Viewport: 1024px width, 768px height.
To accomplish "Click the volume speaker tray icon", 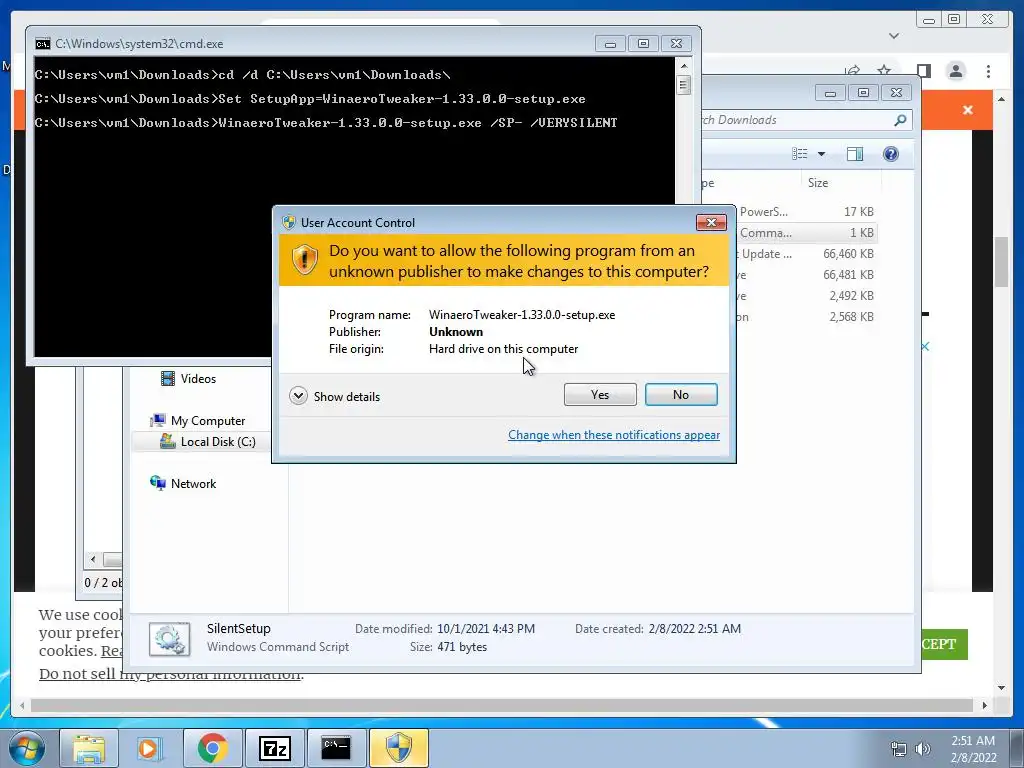I will tap(922, 749).
